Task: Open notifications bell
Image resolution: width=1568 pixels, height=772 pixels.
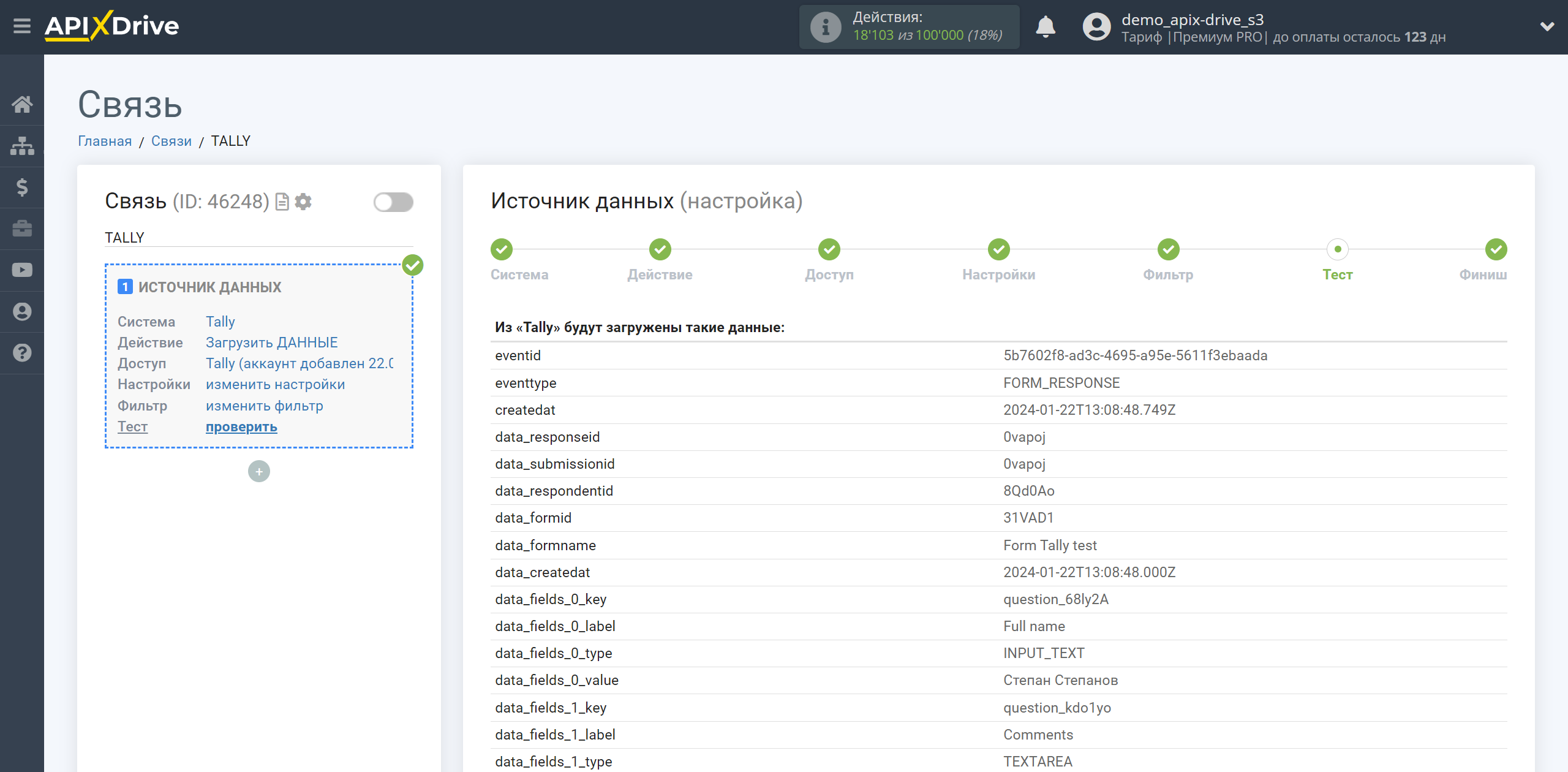Action: 1046,27
